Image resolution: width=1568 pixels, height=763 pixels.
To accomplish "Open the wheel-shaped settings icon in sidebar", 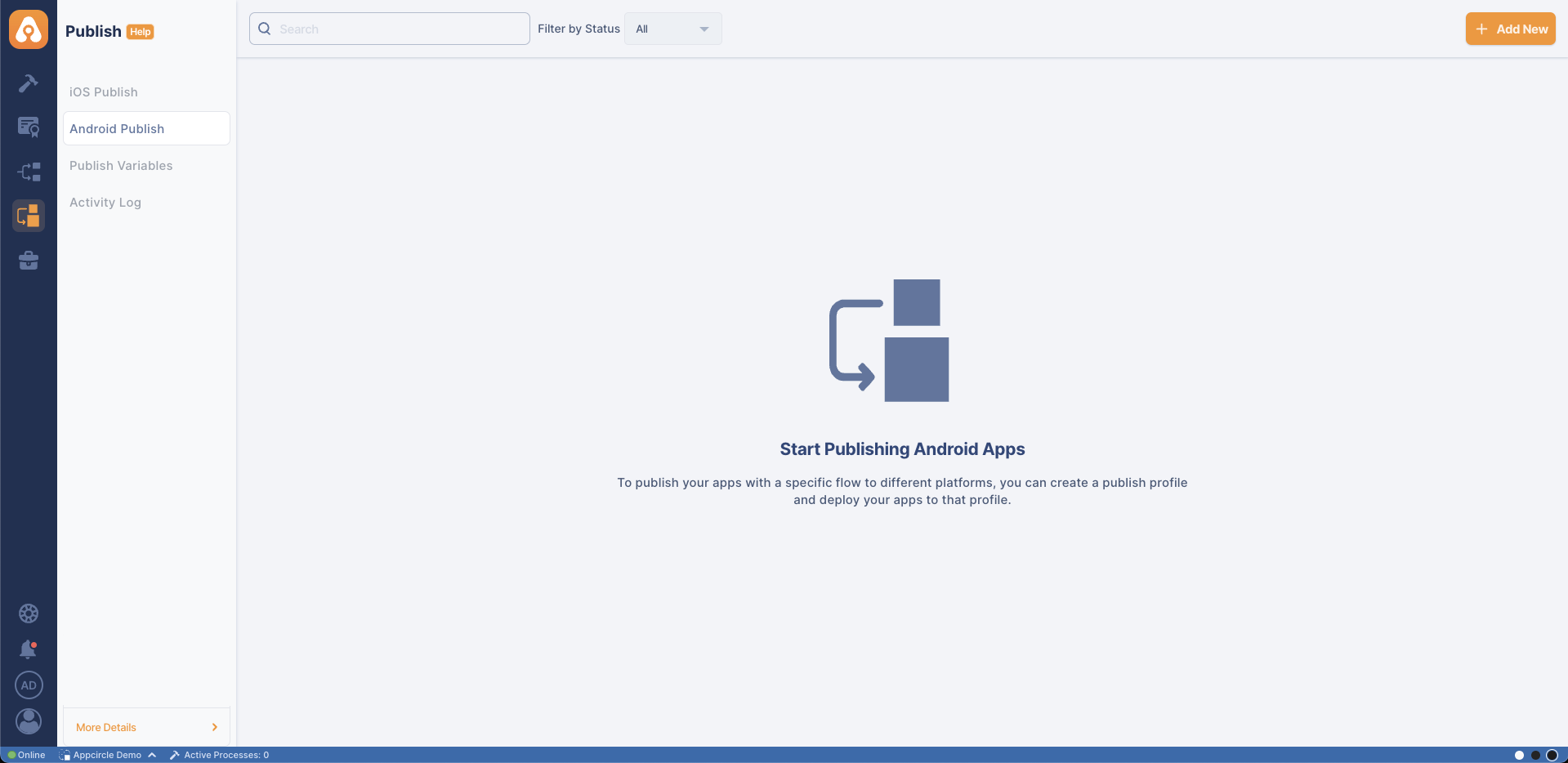I will [x=29, y=614].
